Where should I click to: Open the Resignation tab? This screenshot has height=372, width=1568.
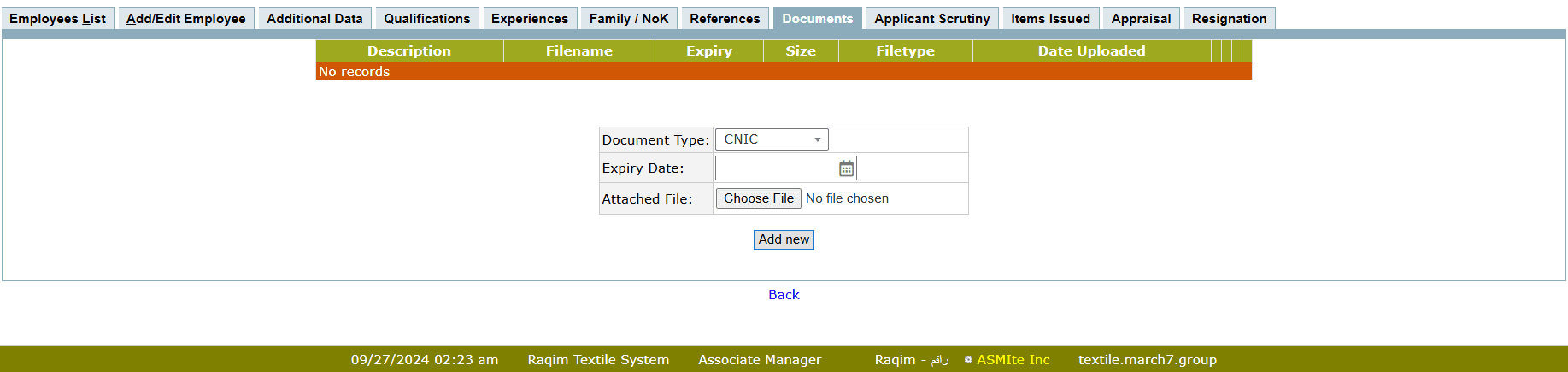click(x=1229, y=19)
